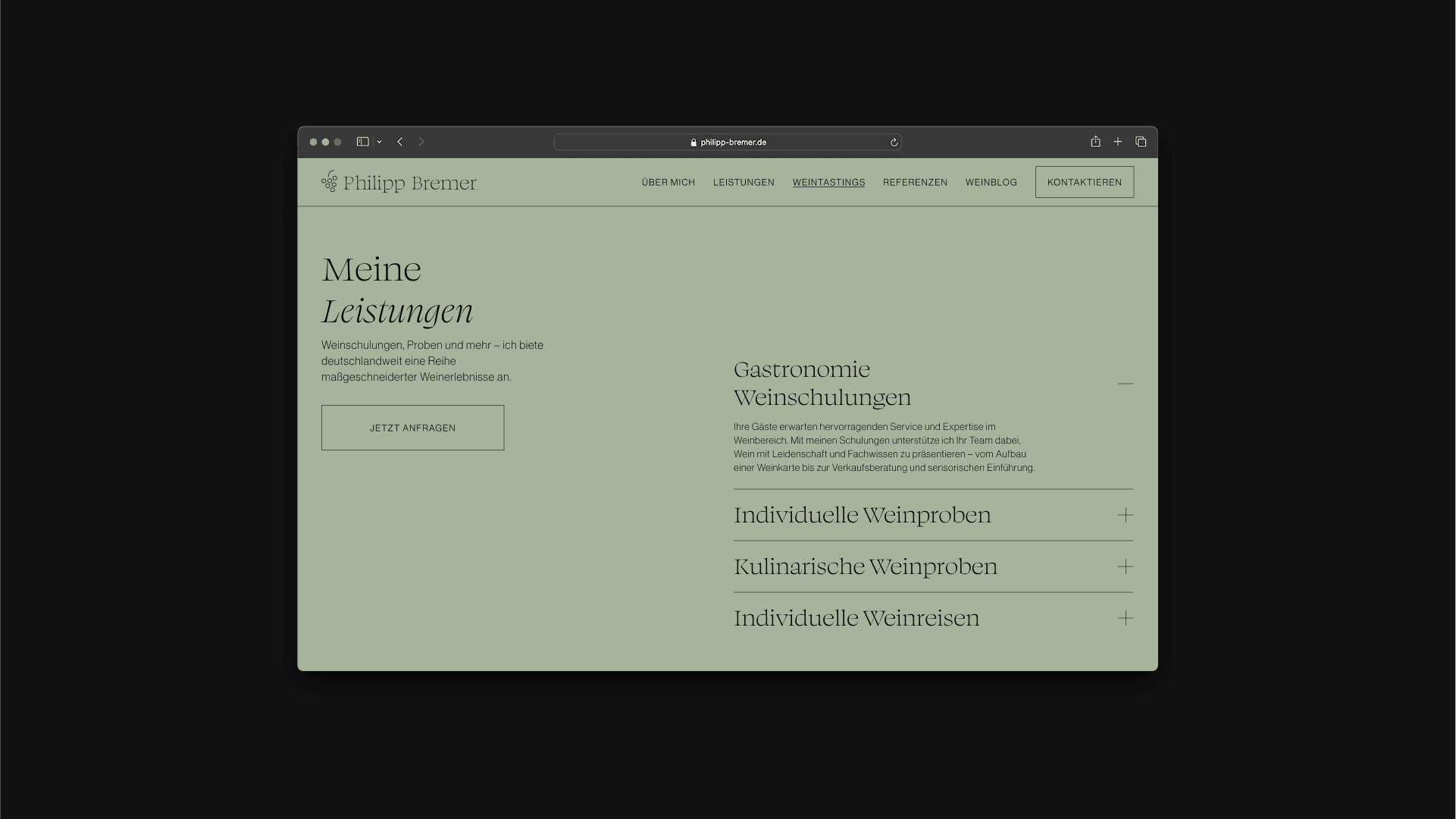Screen dimensions: 1456x819
Task: Click the forward navigation arrow
Action: 421,142
